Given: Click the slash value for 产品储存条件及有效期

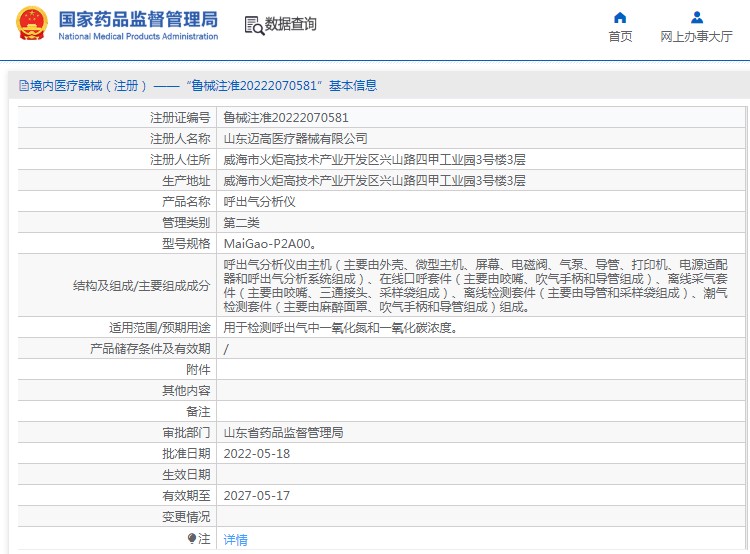Looking at the screenshot, I should 226,349.
